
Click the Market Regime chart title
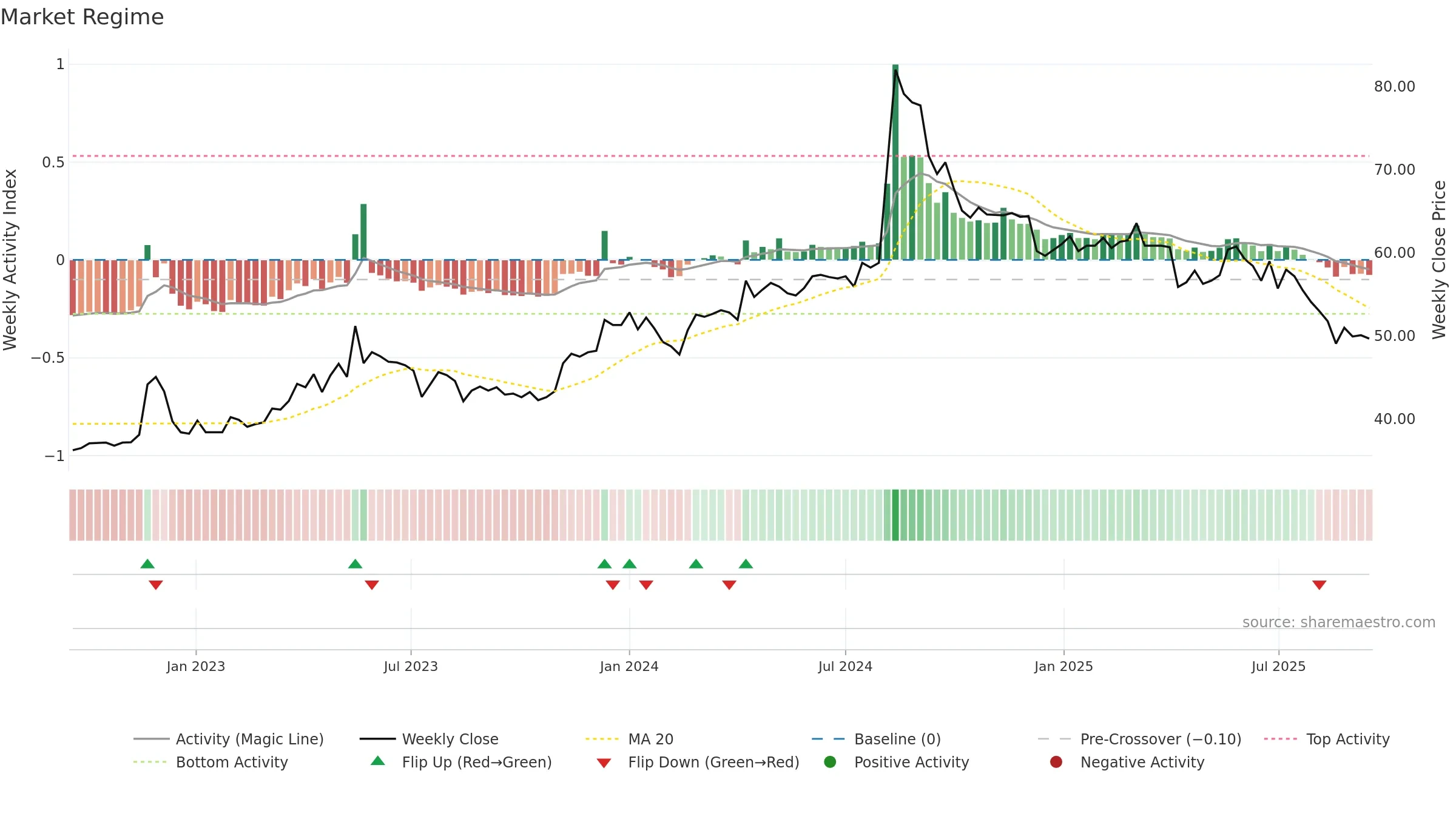(82, 17)
